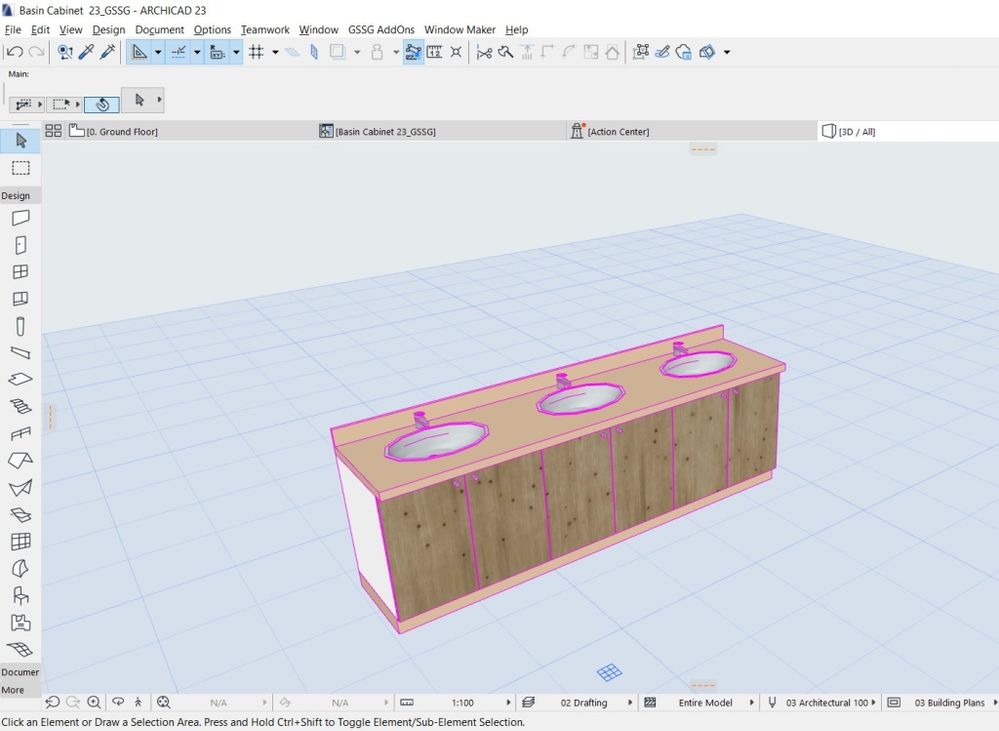Select the Arrow tool in the toolbox

(x=21, y=141)
